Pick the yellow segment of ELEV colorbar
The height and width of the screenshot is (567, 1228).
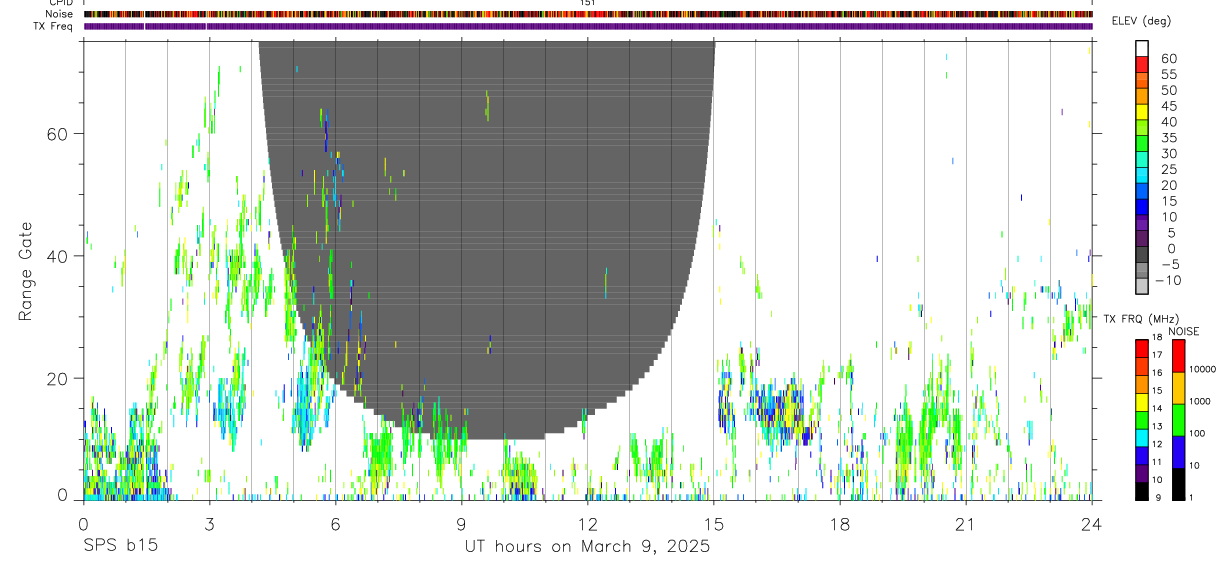(1142, 112)
